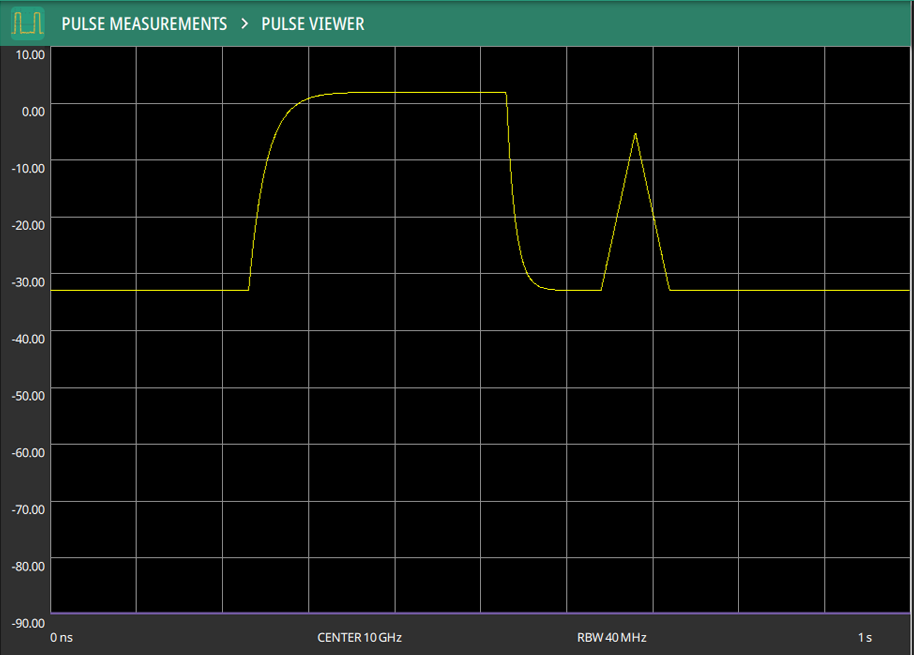Click the -80.00 amplitude axis label

[x=28, y=566]
